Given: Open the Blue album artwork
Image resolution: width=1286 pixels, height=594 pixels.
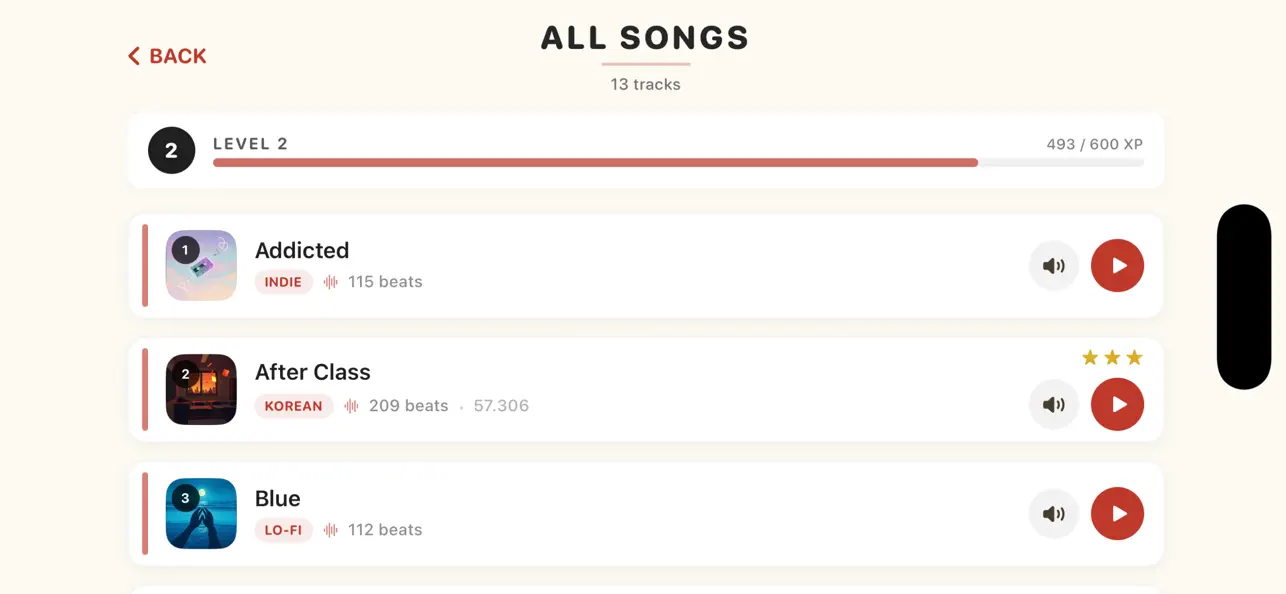Looking at the screenshot, I should tap(201, 514).
